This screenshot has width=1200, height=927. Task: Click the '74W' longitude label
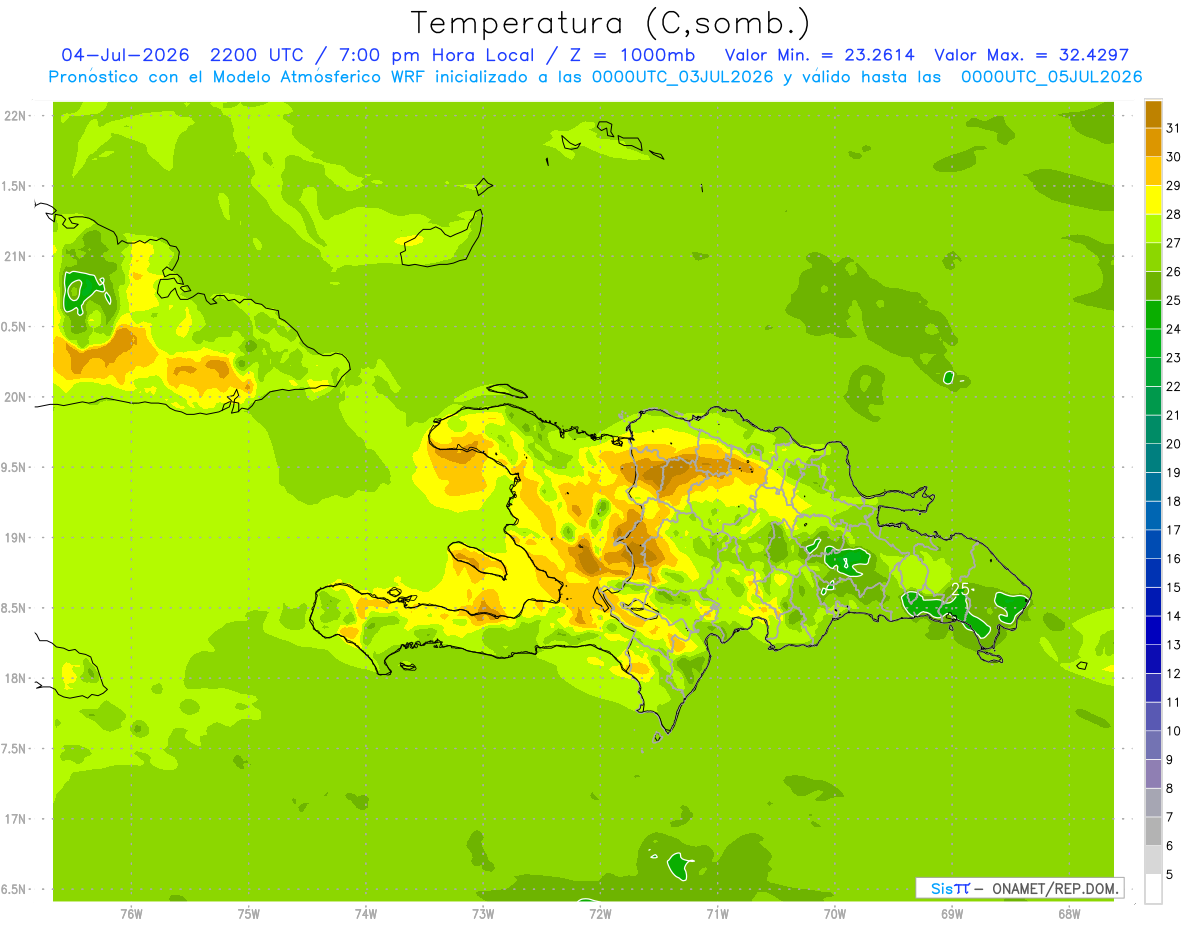[366, 914]
